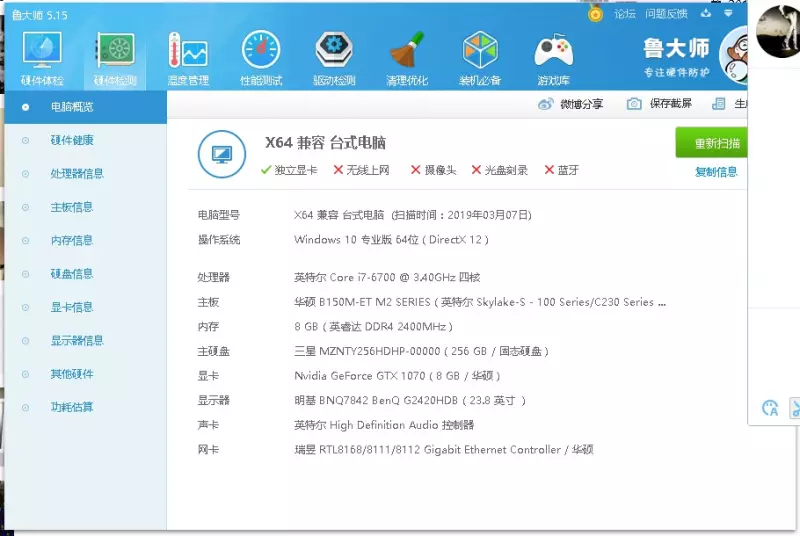Open the title bar dropdown menu arrow
The width and height of the screenshot is (800, 536).
[x=728, y=13]
